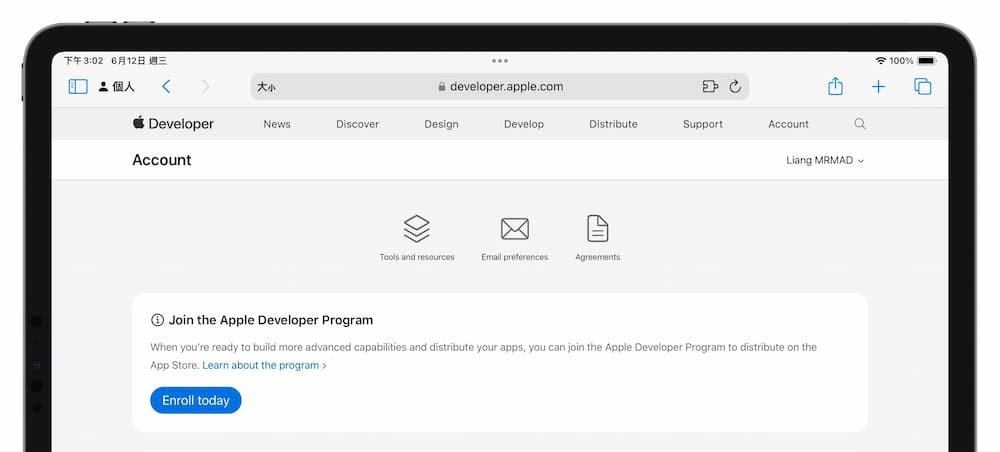Tap the developer.apple.com address field
The image size is (1000, 452).
tap(500, 87)
